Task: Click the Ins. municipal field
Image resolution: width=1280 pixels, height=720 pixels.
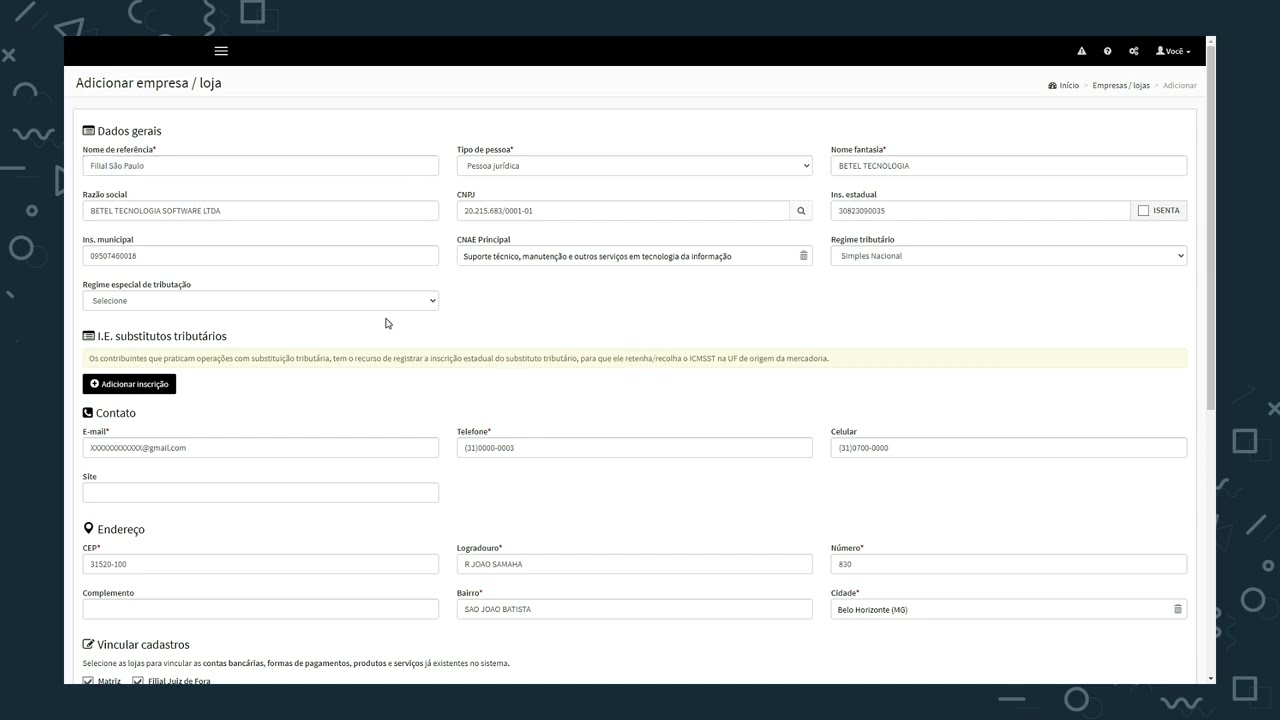Action: 261,256
